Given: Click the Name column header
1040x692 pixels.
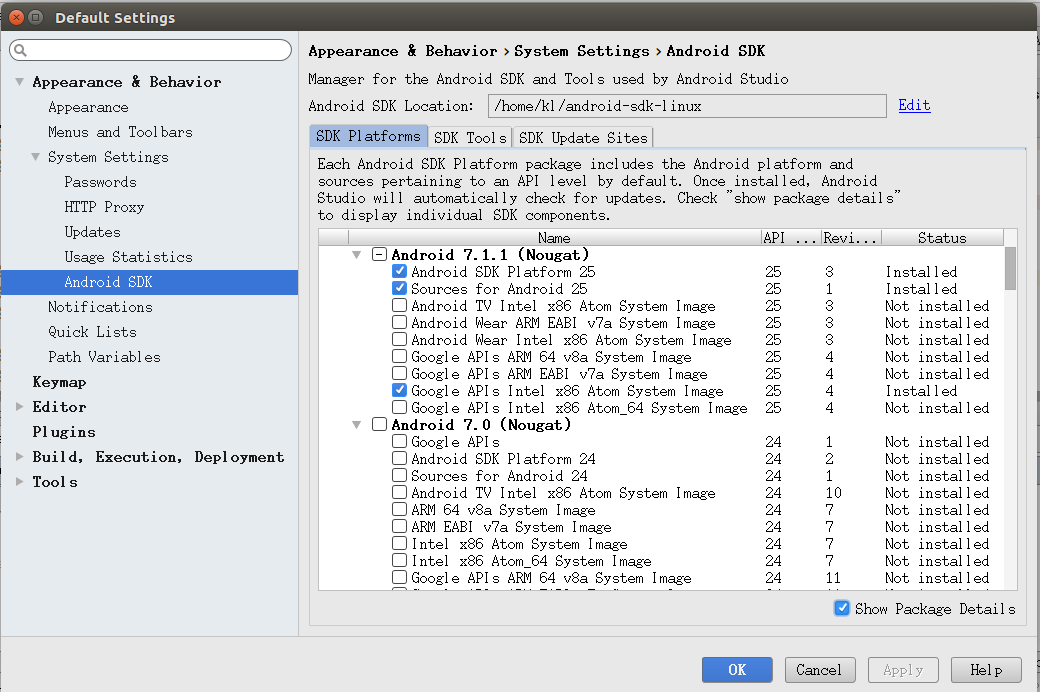Looking at the screenshot, I should point(554,238).
